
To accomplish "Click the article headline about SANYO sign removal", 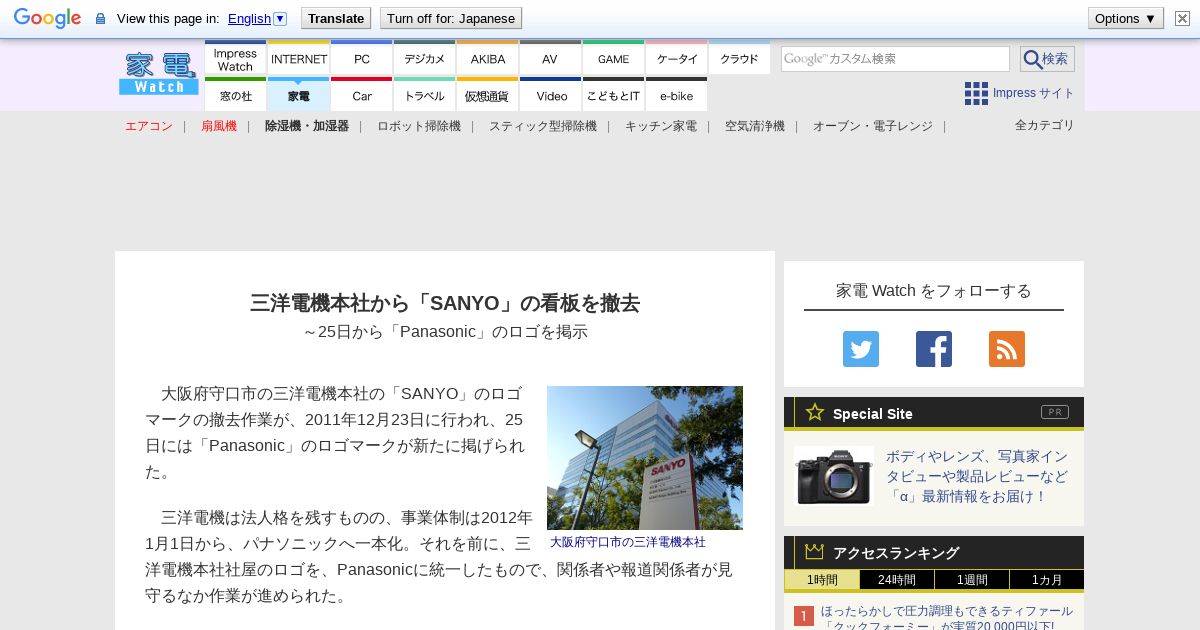I will click(445, 303).
